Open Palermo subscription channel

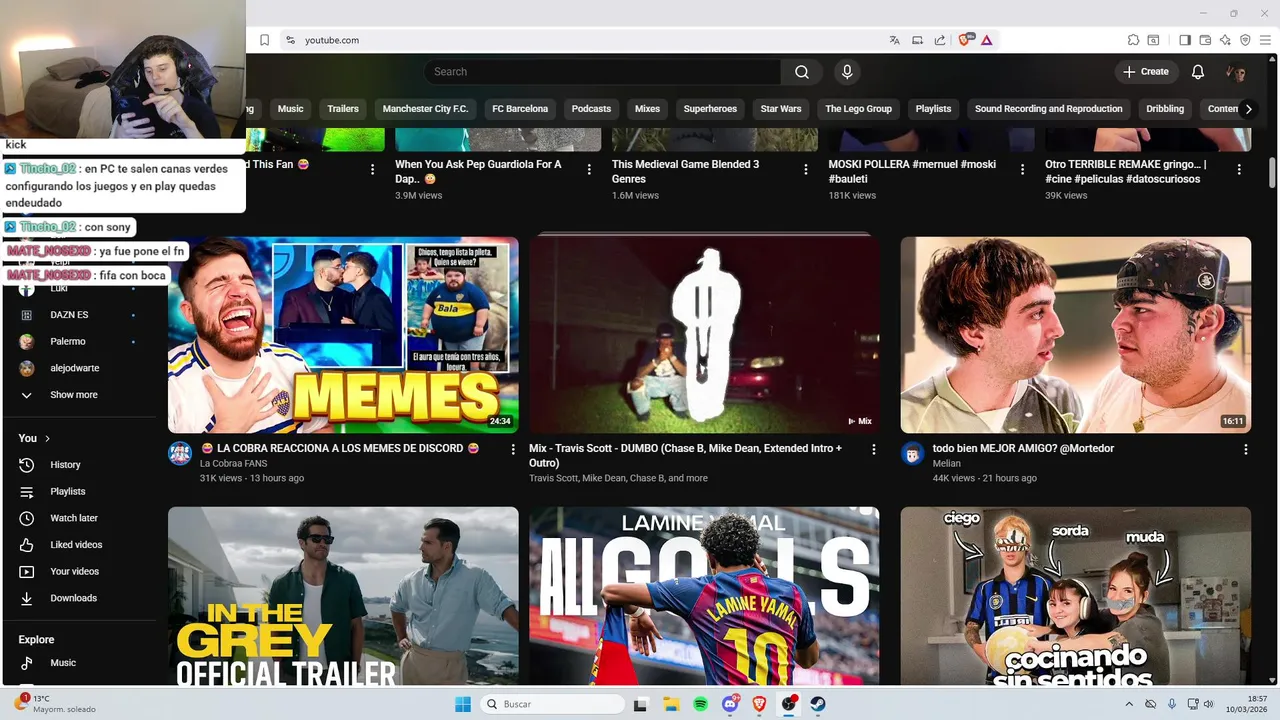[78, 342]
